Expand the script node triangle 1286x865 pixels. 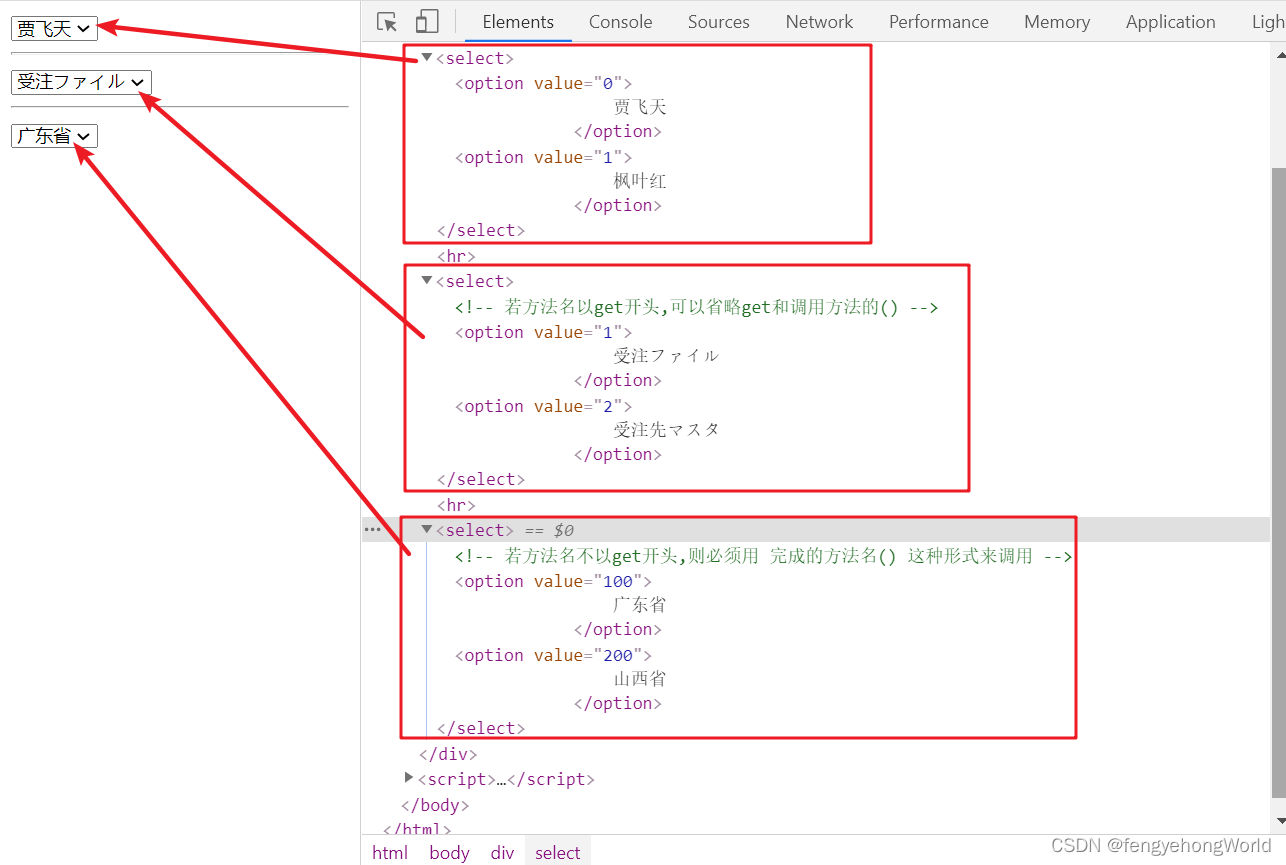click(x=409, y=778)
